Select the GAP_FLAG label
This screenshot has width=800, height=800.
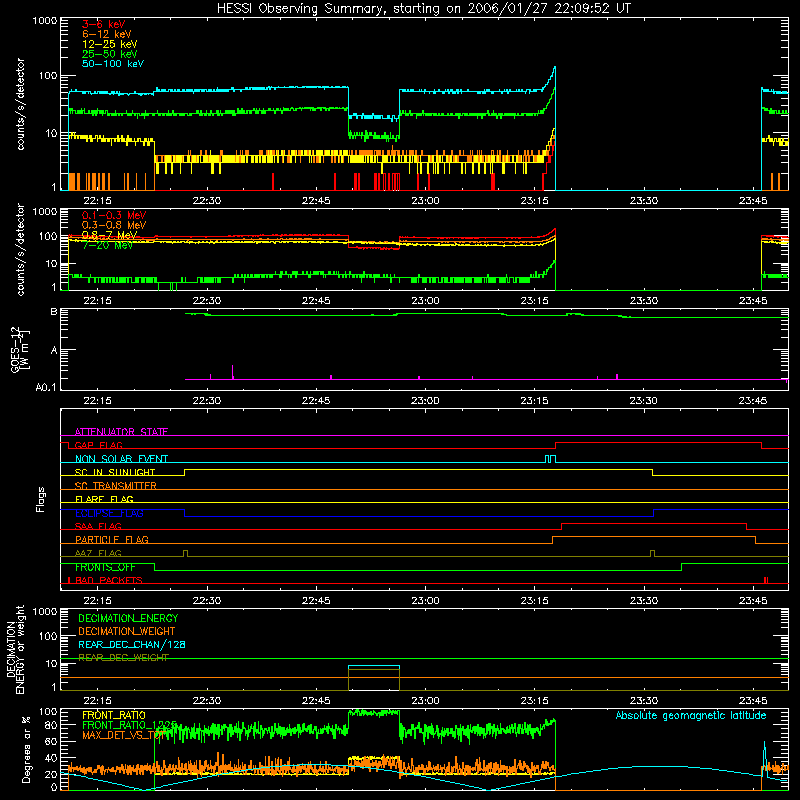click(x=98, y=445)
